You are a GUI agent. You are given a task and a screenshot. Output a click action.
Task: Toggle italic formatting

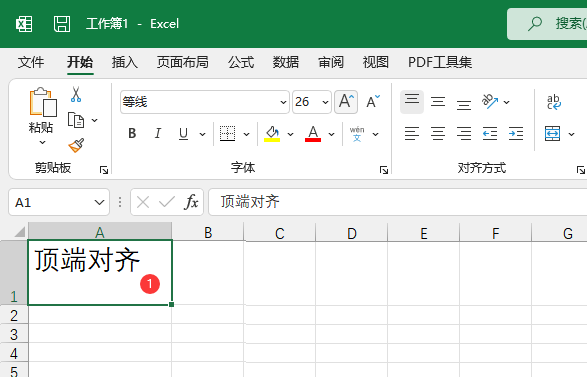[x=158, y=134]
